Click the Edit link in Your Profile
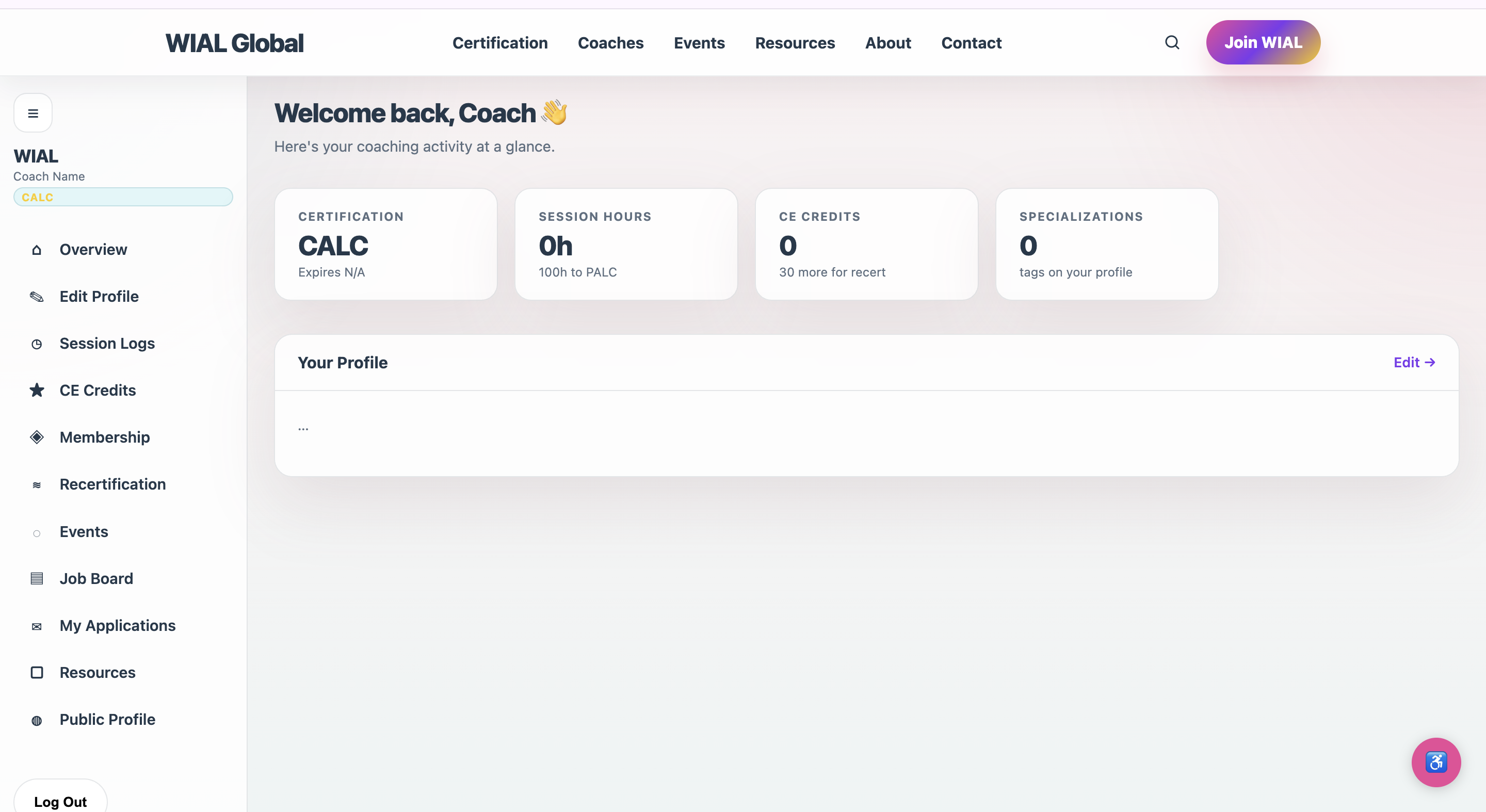This screenshot has width=1486, height=812. [x=1413, y=362]
